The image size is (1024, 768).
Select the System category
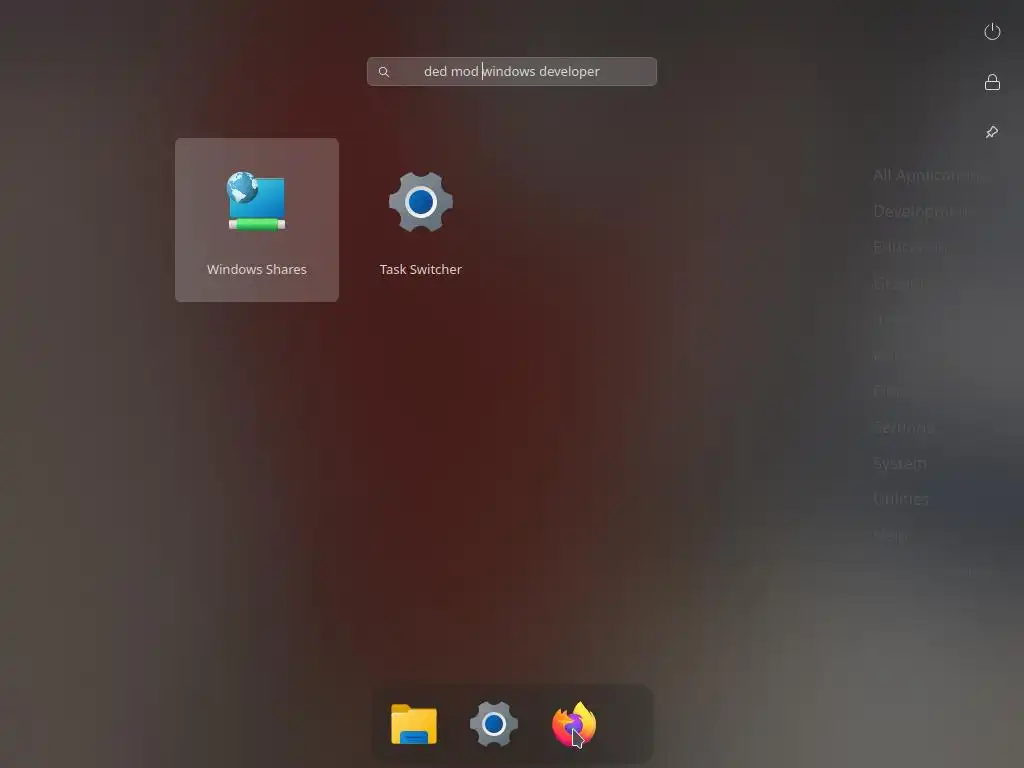click(900, 463)
